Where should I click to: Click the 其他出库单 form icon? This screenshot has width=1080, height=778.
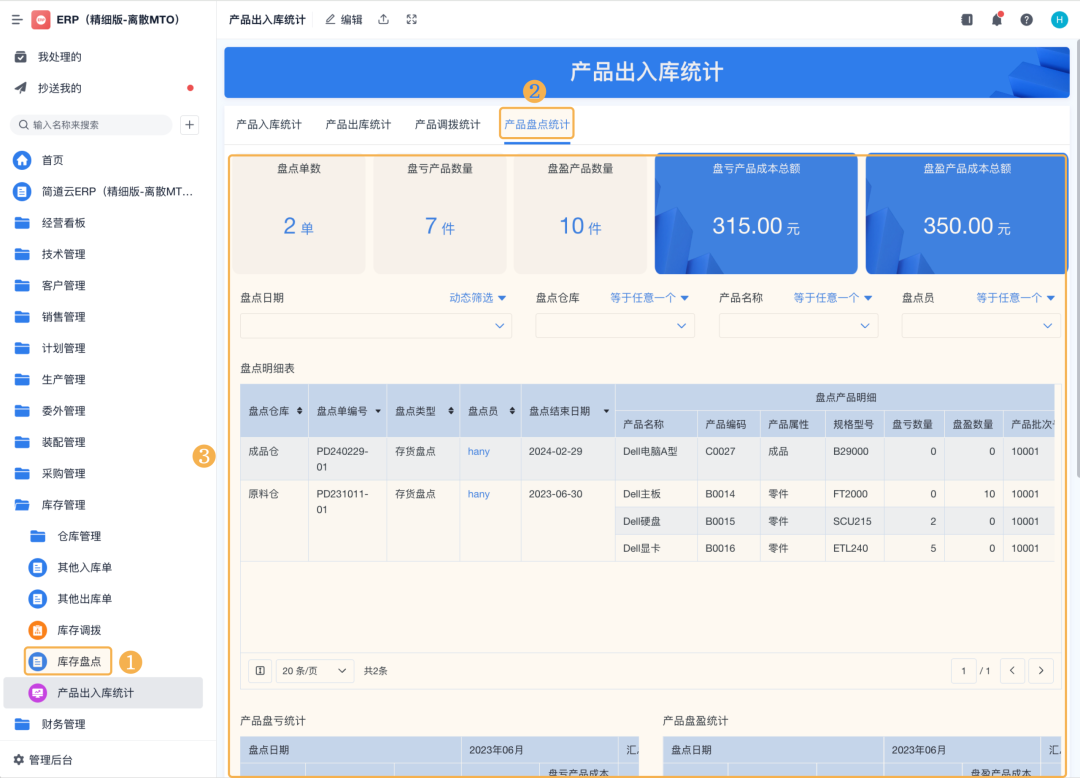tap(38, 599)
